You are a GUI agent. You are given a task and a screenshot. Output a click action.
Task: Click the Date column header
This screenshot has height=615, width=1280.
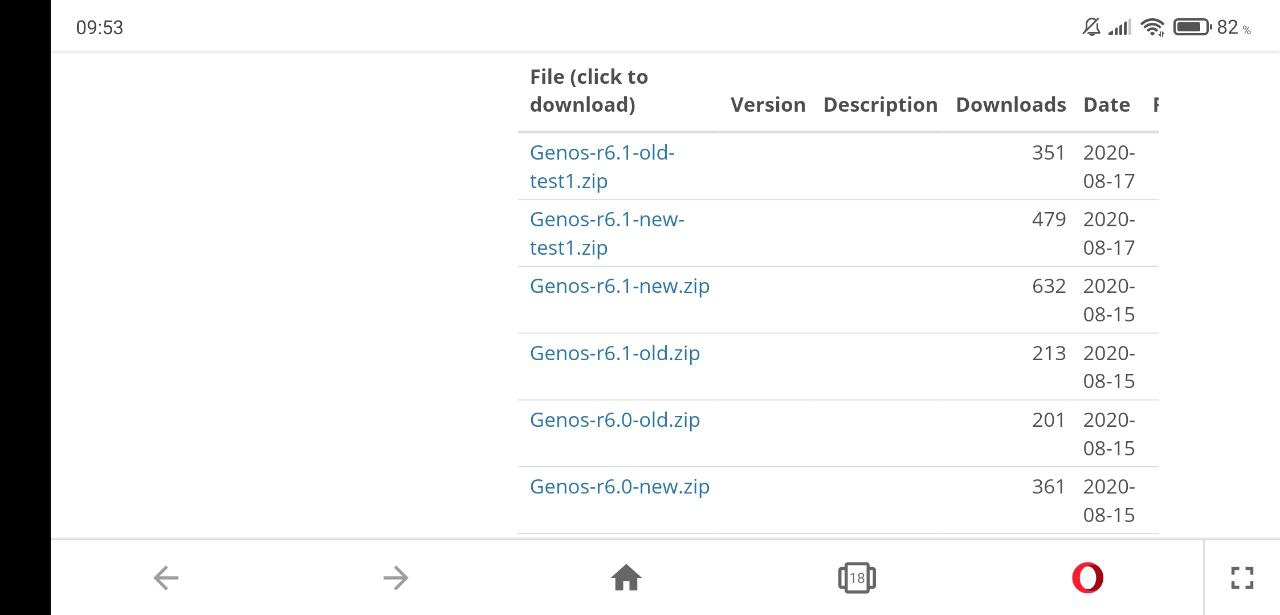point(1106,105)
